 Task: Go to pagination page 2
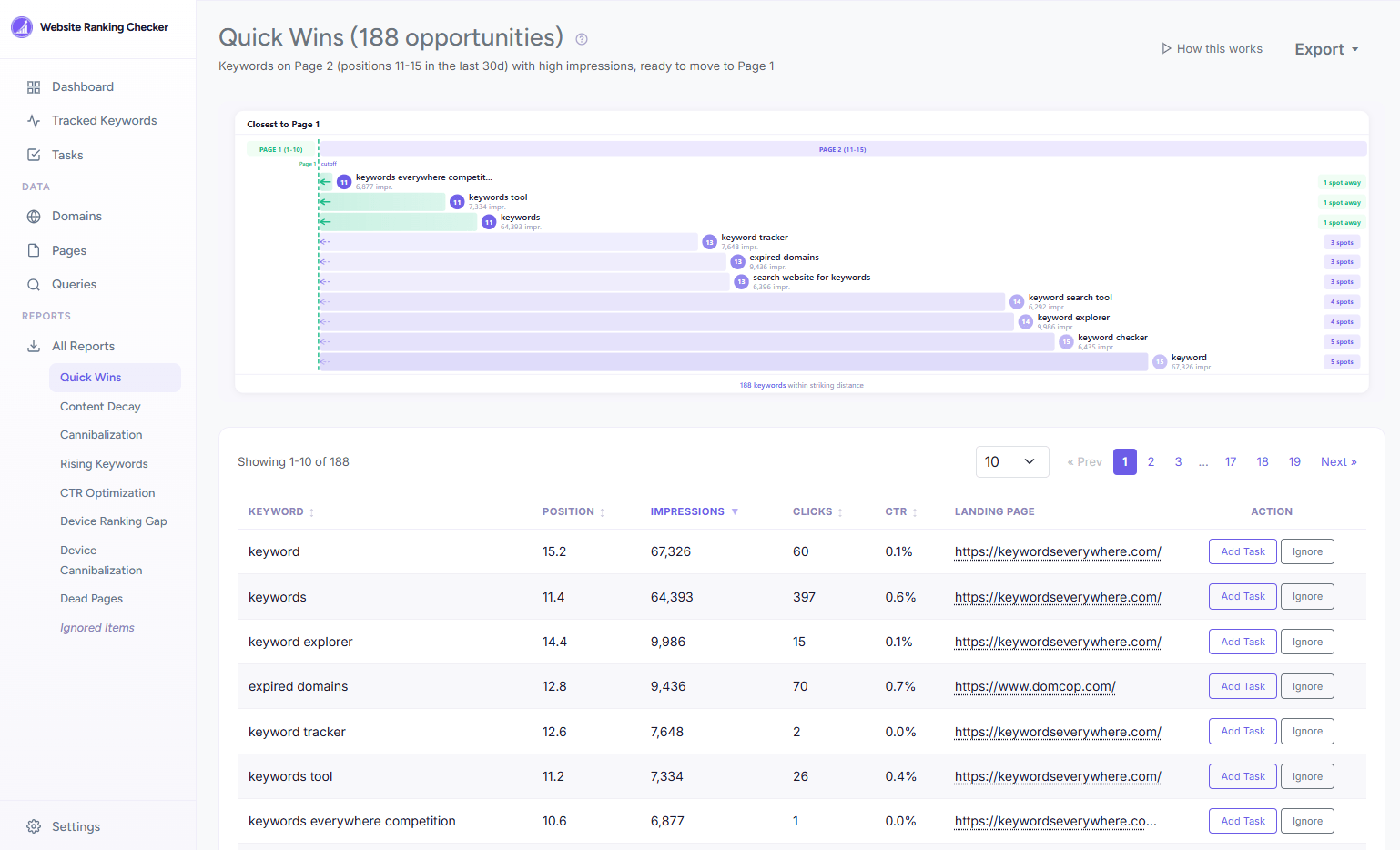(1151, 462)
